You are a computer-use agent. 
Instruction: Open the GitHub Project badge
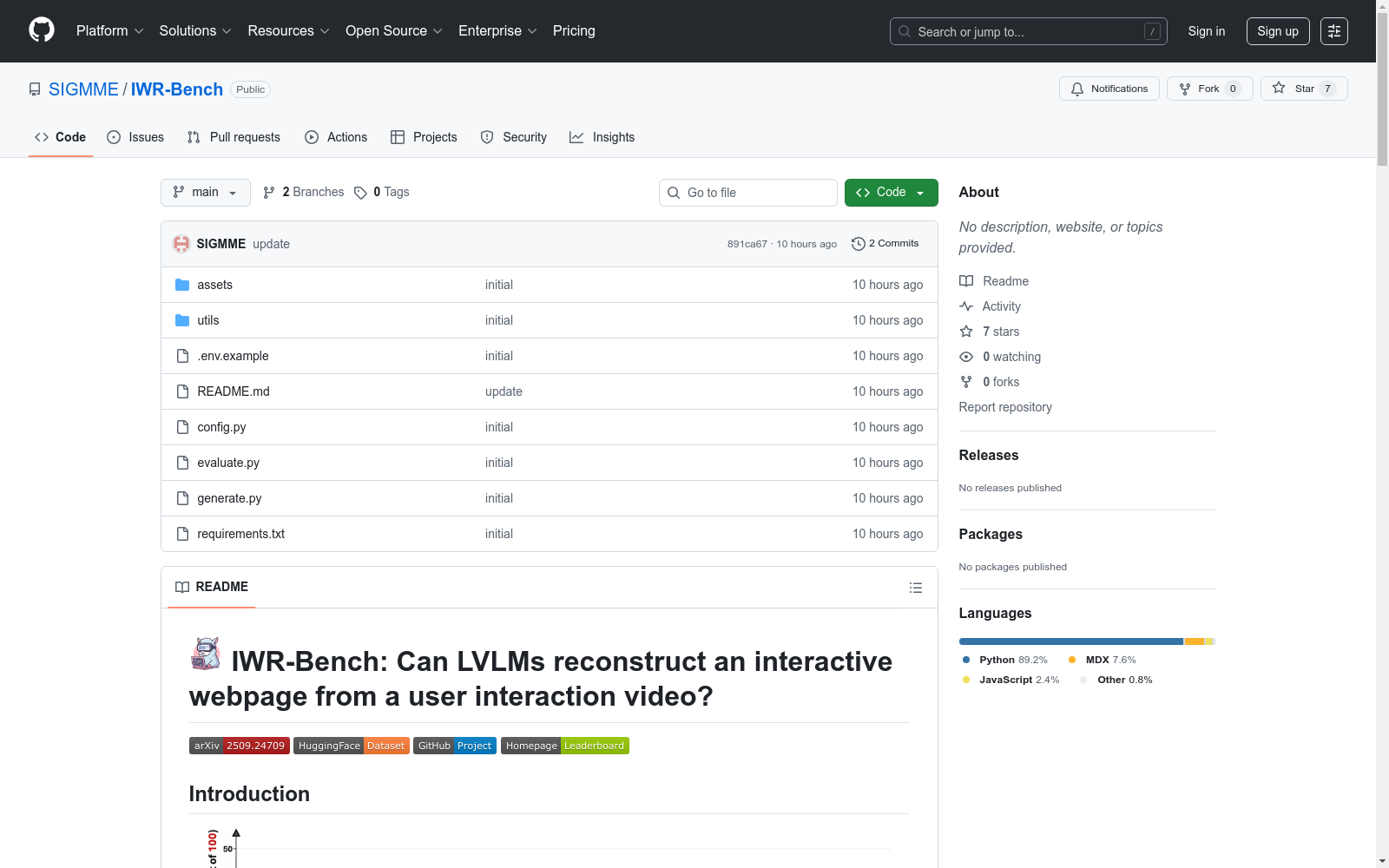tap(455, 746)
